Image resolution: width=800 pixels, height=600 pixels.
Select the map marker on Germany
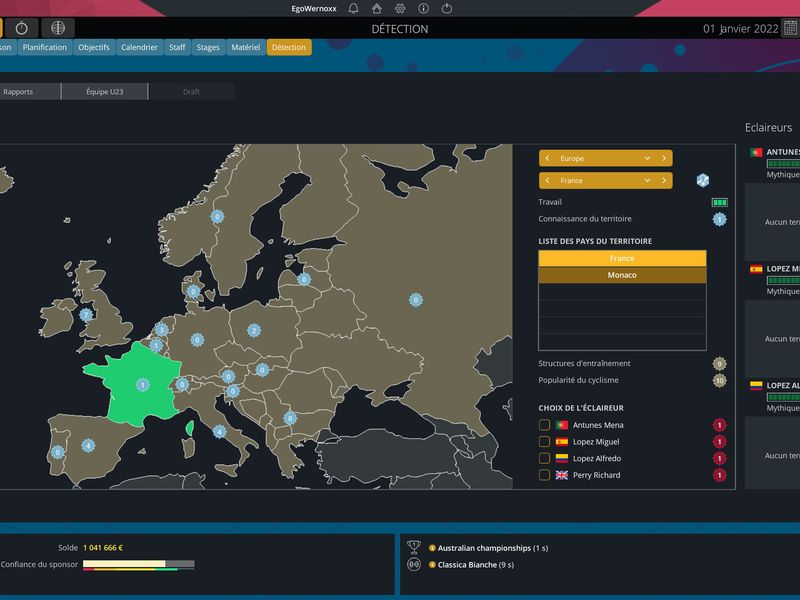197,339
